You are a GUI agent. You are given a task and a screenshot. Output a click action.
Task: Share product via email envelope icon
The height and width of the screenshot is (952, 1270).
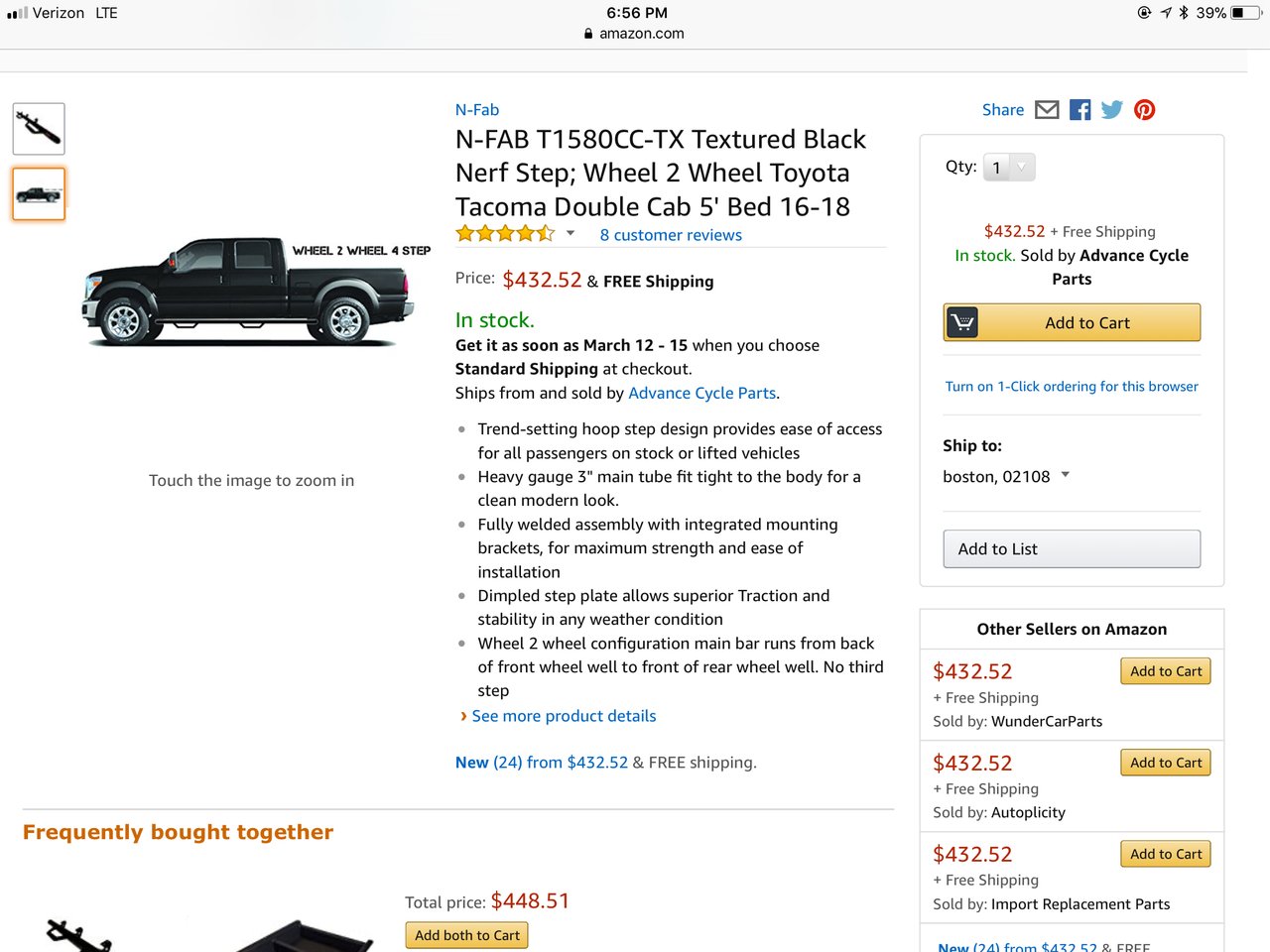(1047, 110)
